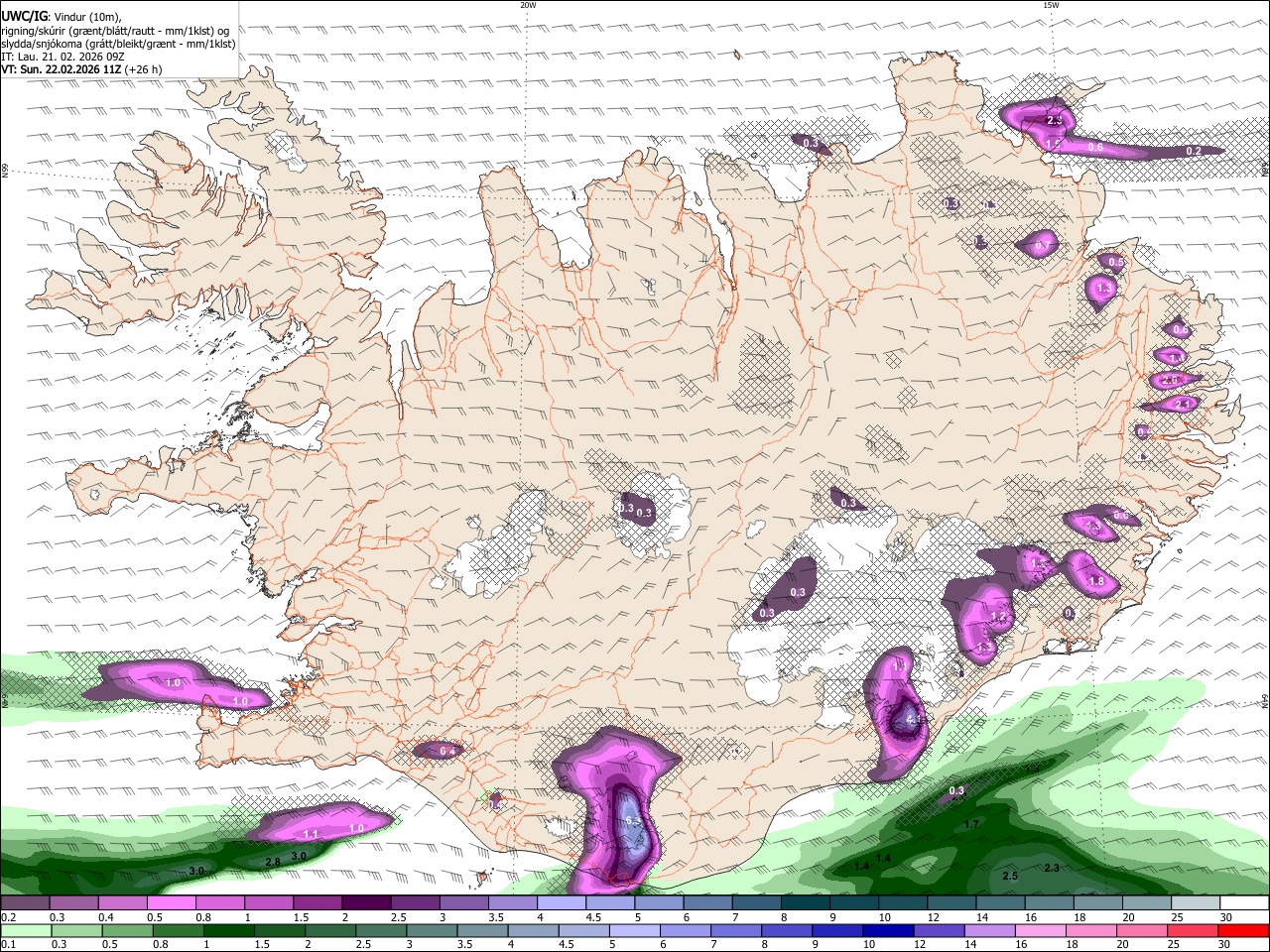Select top scale swatch between 0.2 and 0.3

coord(25,902)
